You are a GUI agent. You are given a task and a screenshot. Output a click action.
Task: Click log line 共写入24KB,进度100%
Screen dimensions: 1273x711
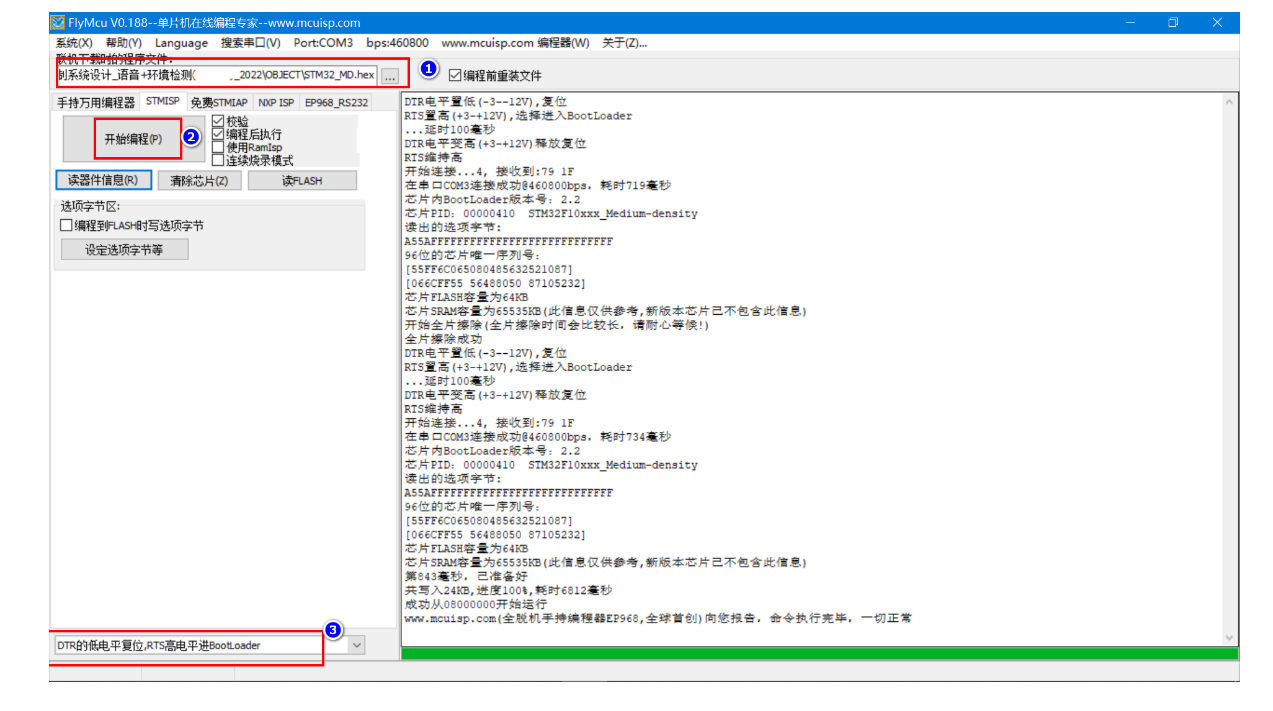508,591
